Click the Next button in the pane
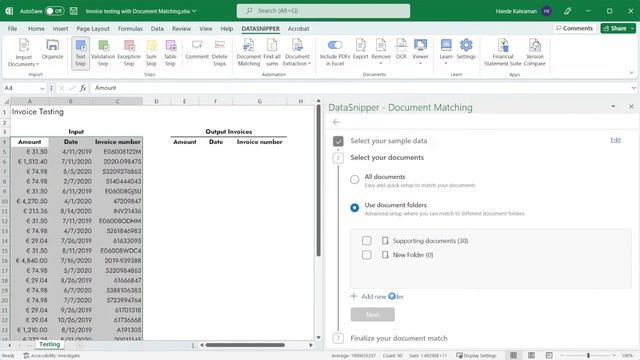This screenshot has width=640, height=360. pos(373,314)
